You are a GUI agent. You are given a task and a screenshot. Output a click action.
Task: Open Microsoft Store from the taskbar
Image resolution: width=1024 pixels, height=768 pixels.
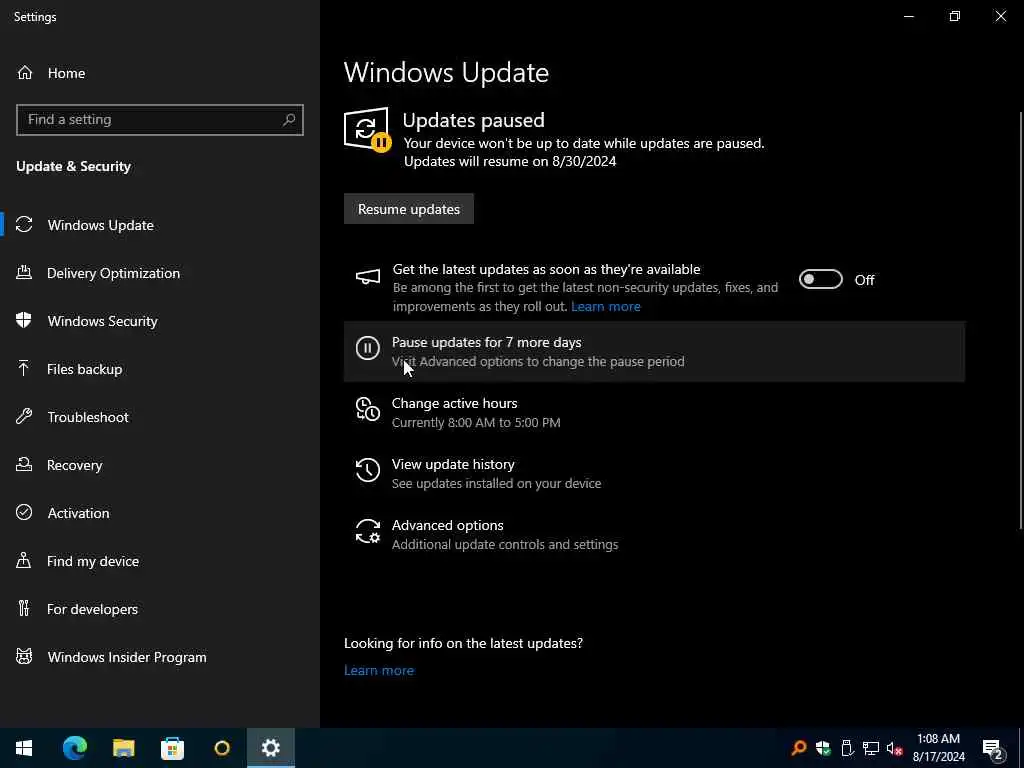pos(172,748)
